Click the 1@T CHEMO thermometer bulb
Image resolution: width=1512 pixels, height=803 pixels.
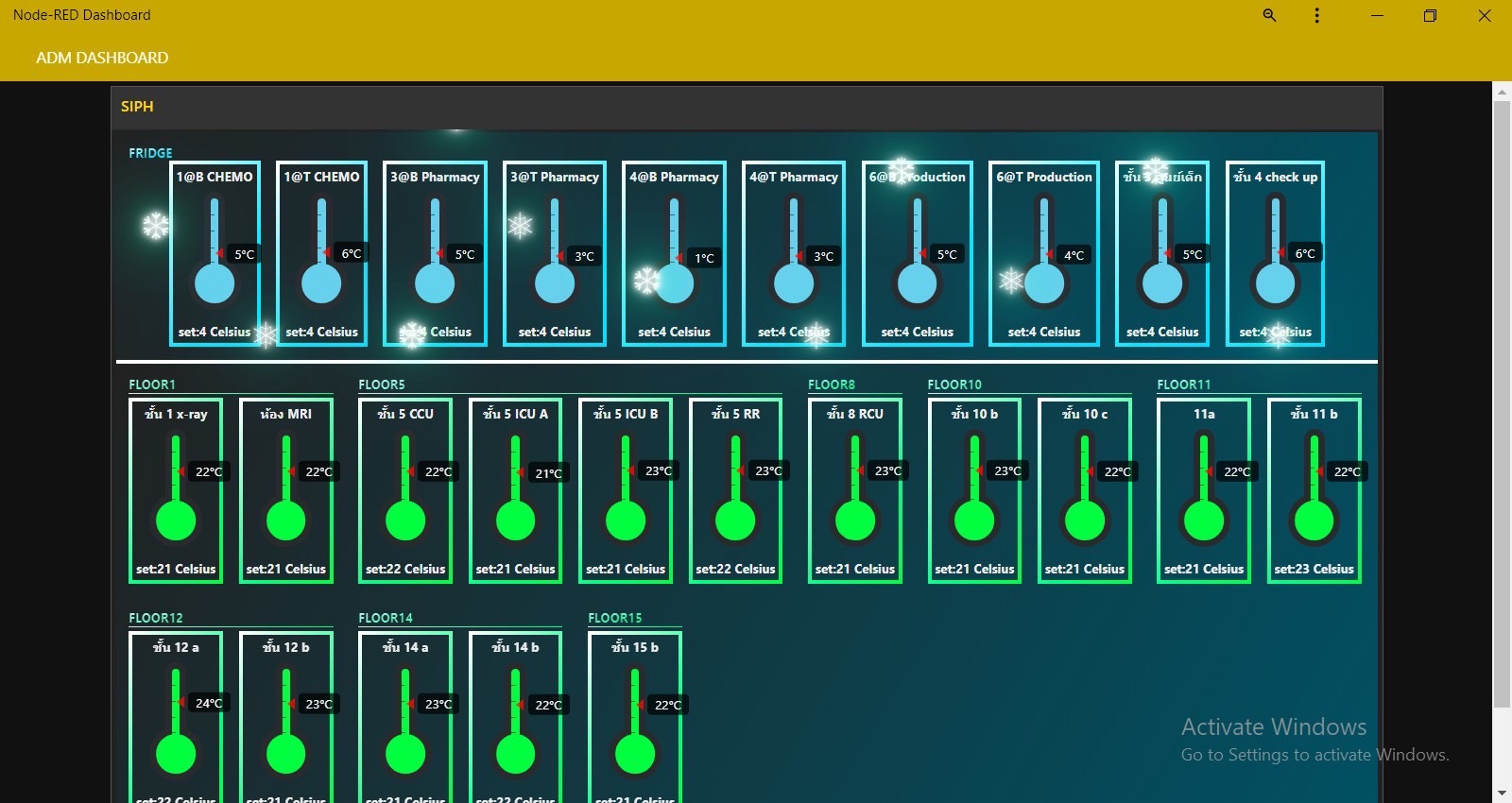coord(321,283)
